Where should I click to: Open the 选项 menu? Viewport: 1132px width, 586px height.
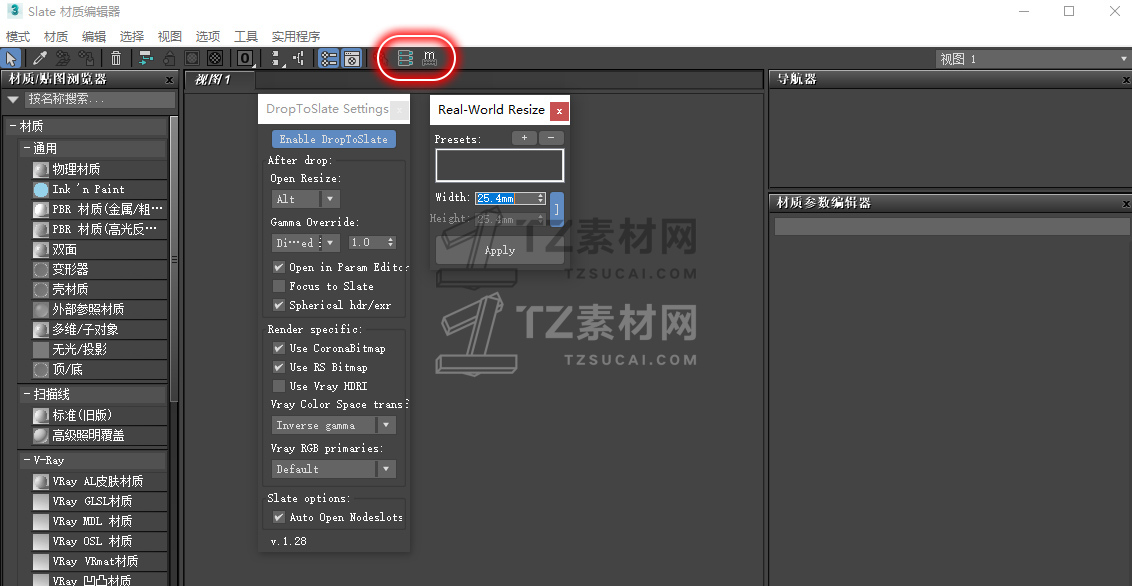click(208, 37)
